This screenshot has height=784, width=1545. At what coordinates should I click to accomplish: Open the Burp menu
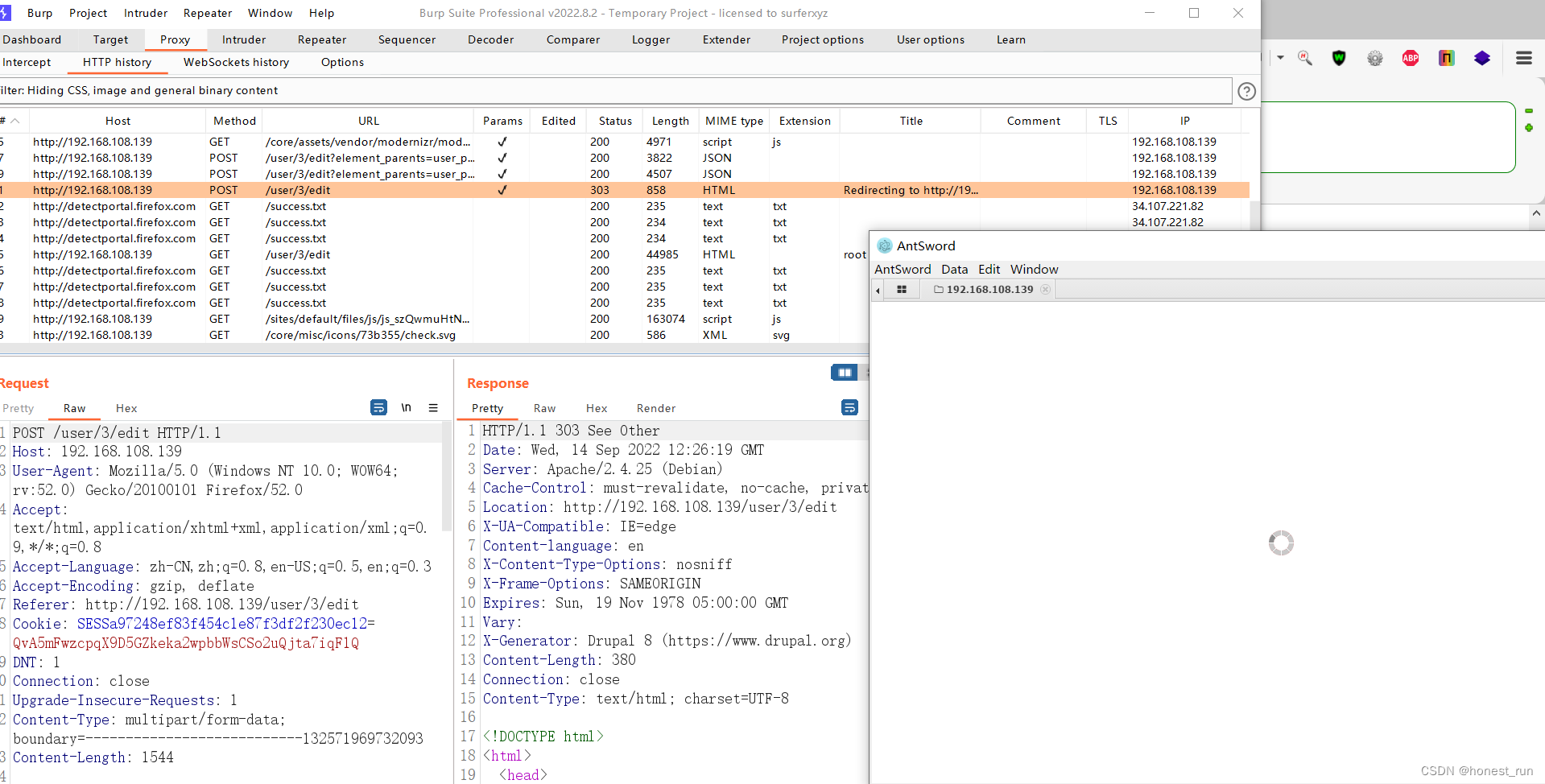(39, 13)
